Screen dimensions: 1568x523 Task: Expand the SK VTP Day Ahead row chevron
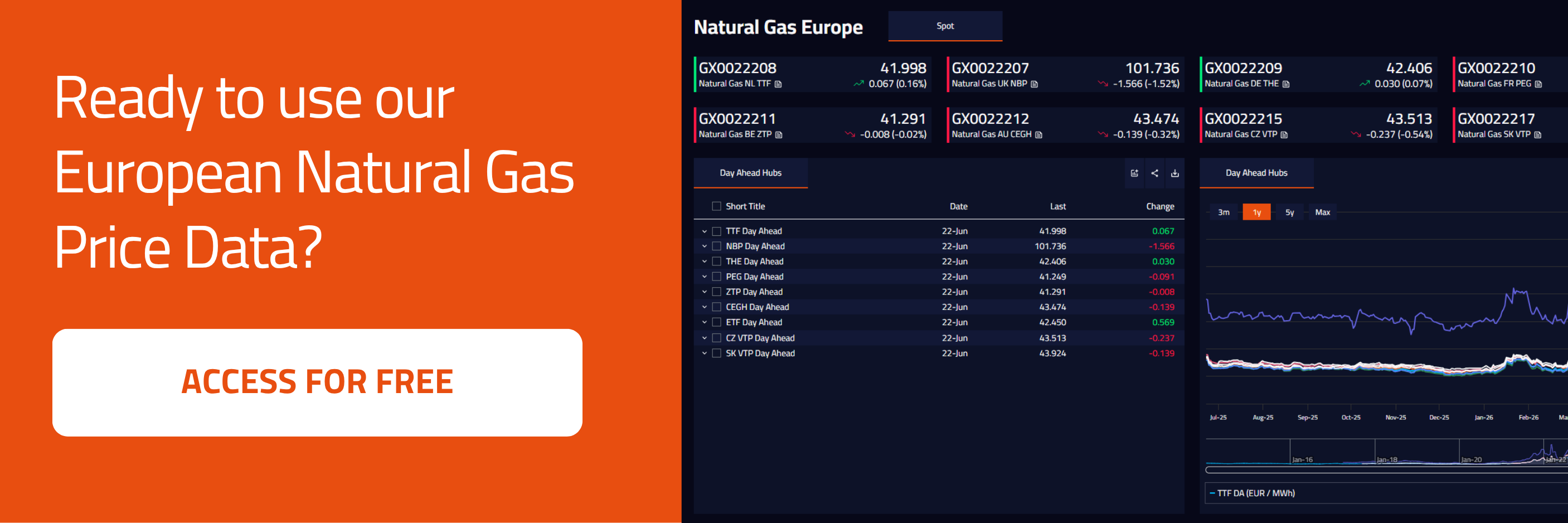pos(704,353)
